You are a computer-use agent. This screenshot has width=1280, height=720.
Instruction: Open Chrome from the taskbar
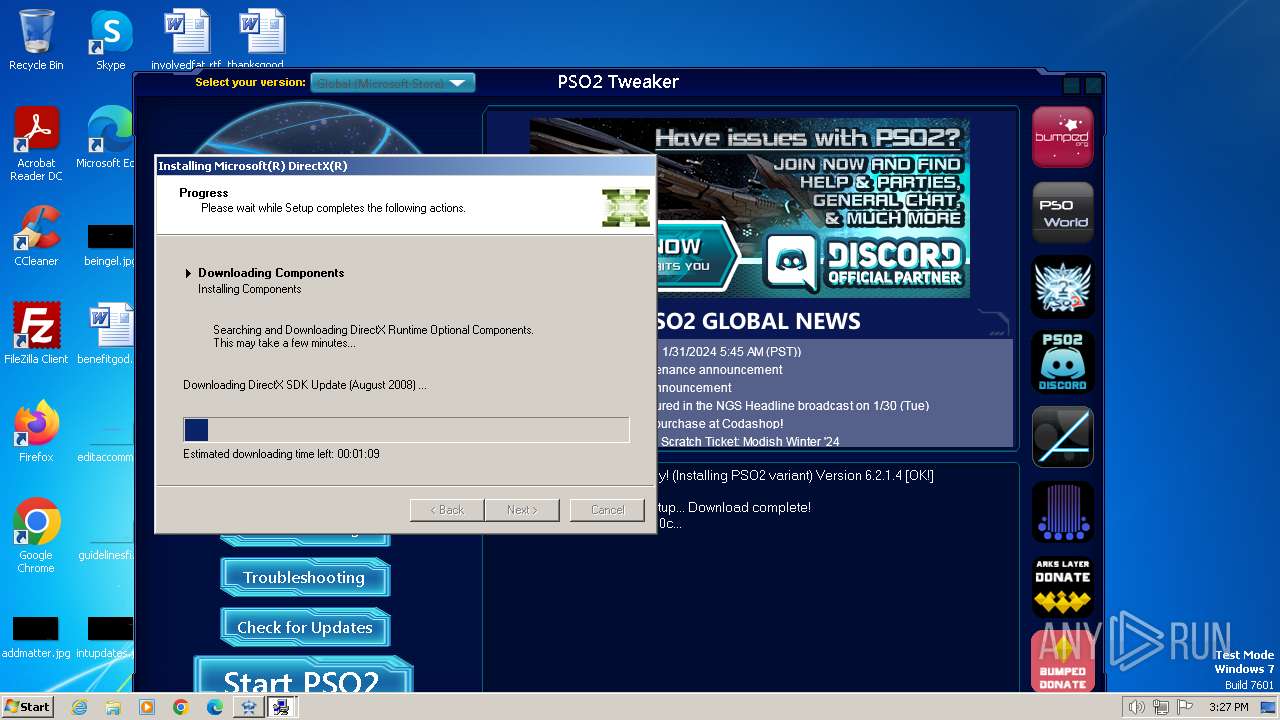[x=181, y=707]
